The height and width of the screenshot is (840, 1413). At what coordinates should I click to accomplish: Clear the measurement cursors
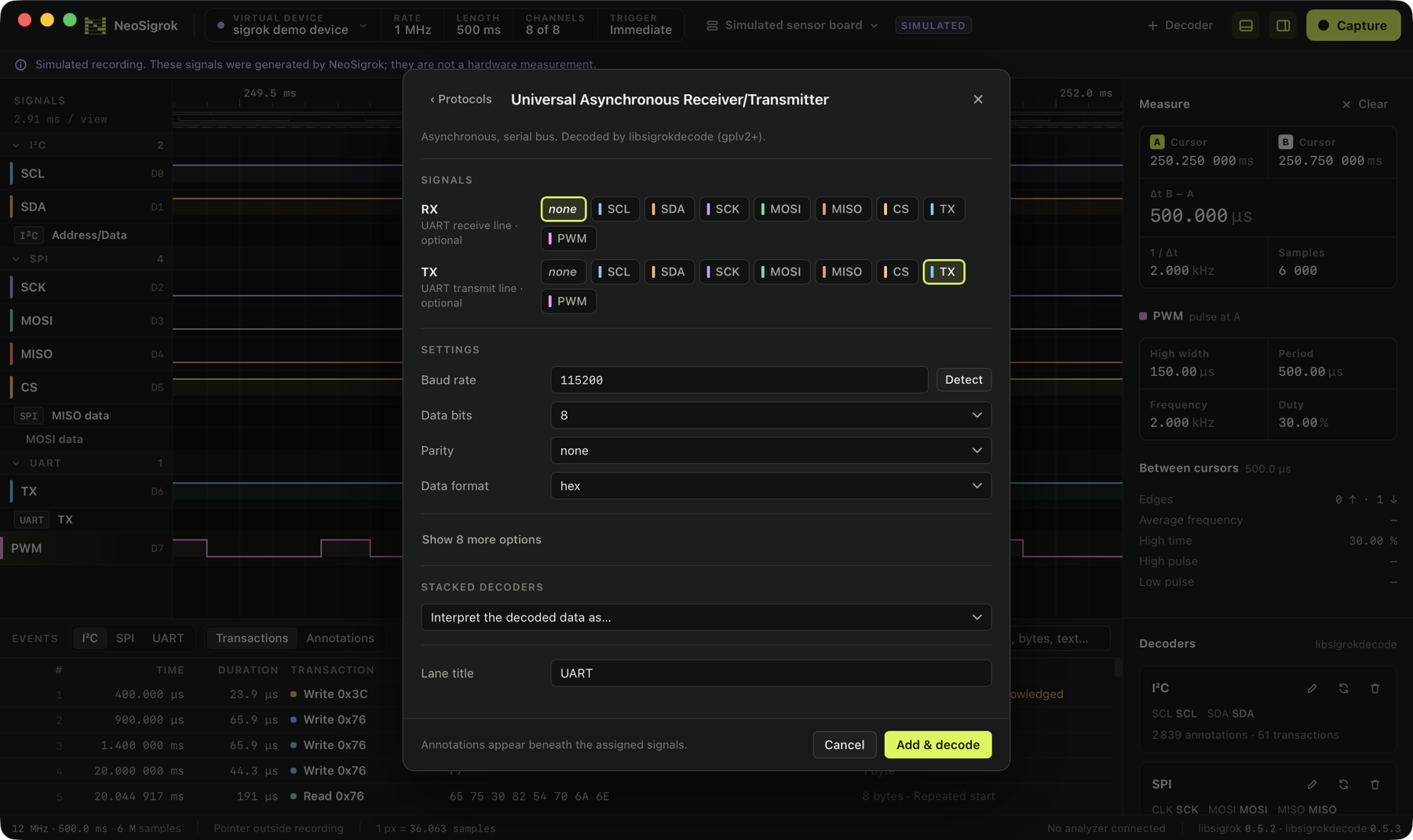coord(1364,104)
